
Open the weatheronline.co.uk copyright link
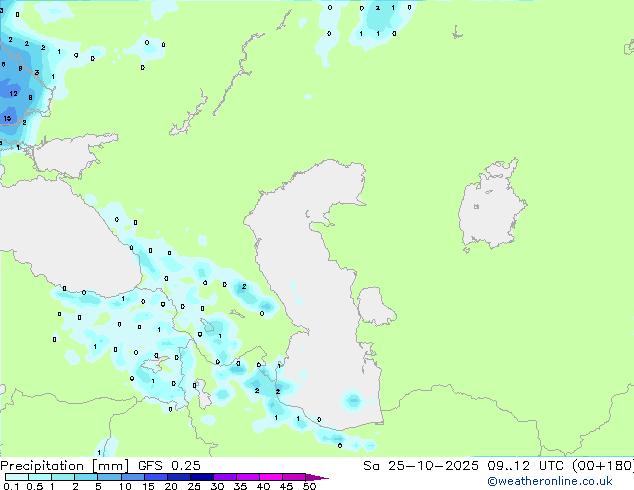(550, 481)
